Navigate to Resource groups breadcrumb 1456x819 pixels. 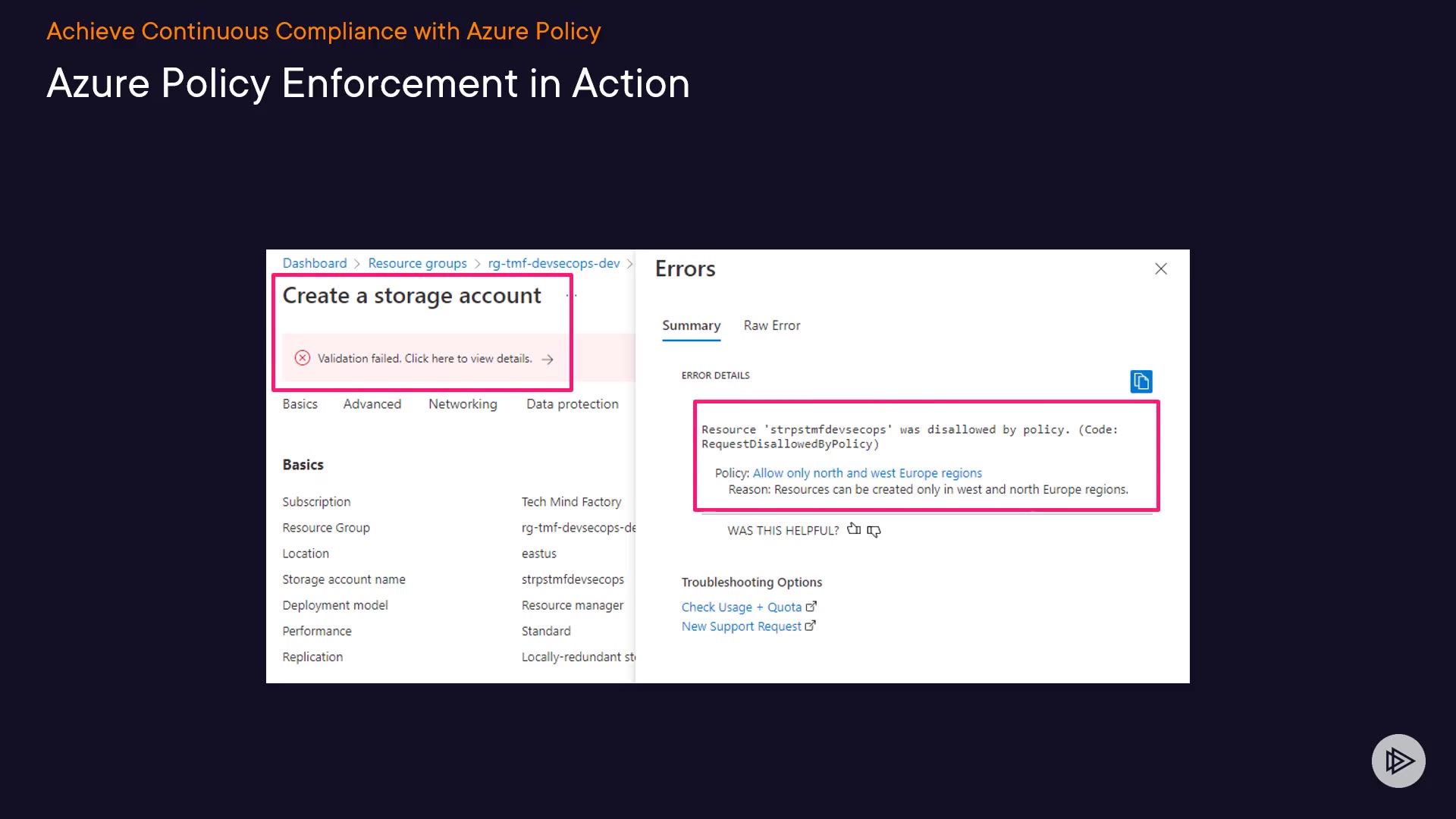417,263
